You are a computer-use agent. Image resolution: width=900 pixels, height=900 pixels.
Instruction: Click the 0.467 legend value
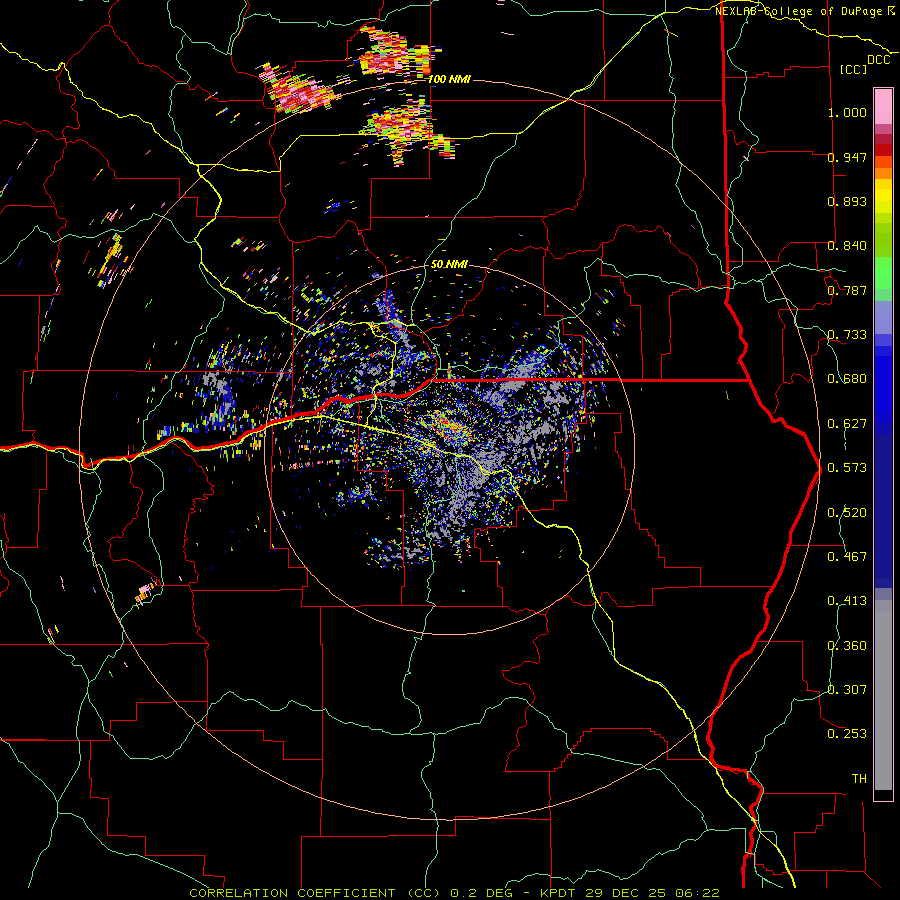pos(847,557)
